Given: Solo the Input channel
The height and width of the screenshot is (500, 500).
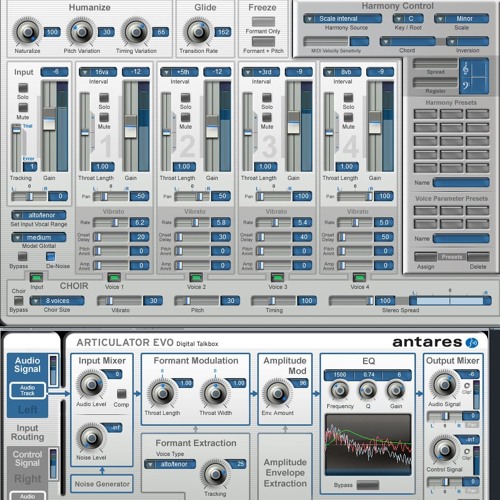Looking at the screenshot, I should click(23, 88).
